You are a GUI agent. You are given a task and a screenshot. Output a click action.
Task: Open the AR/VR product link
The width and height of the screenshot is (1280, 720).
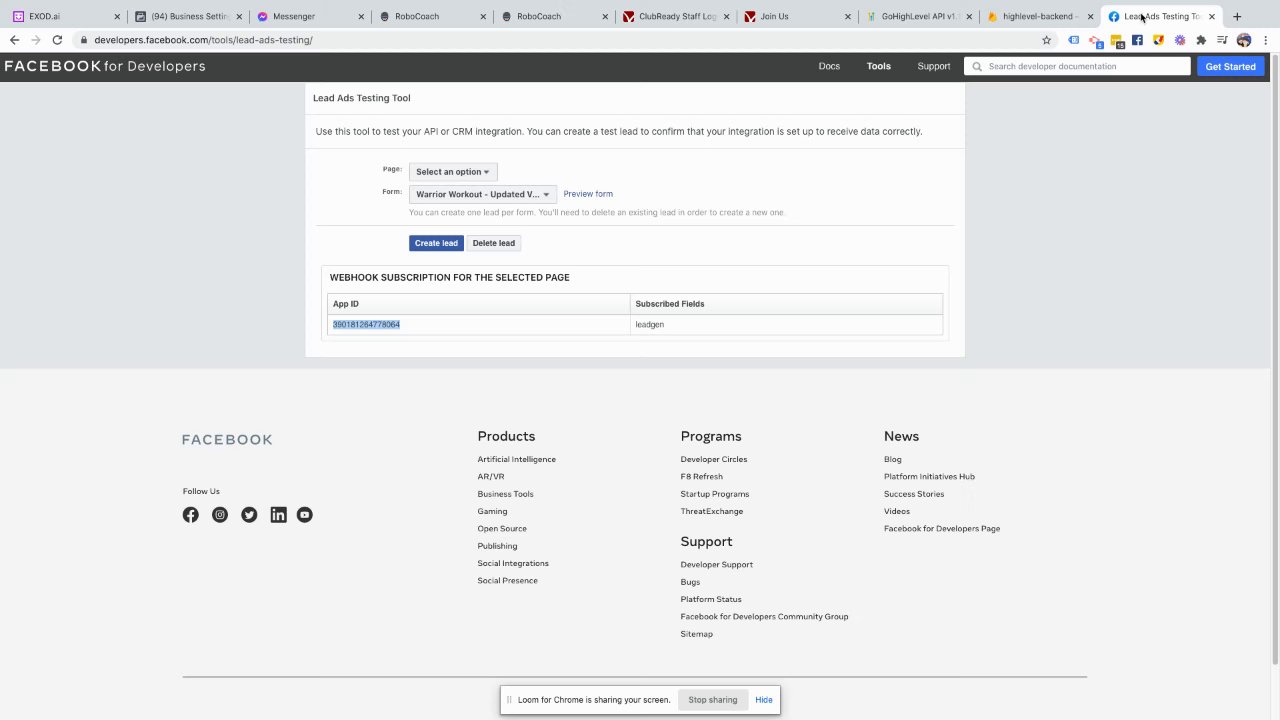(x=491, y=477)
